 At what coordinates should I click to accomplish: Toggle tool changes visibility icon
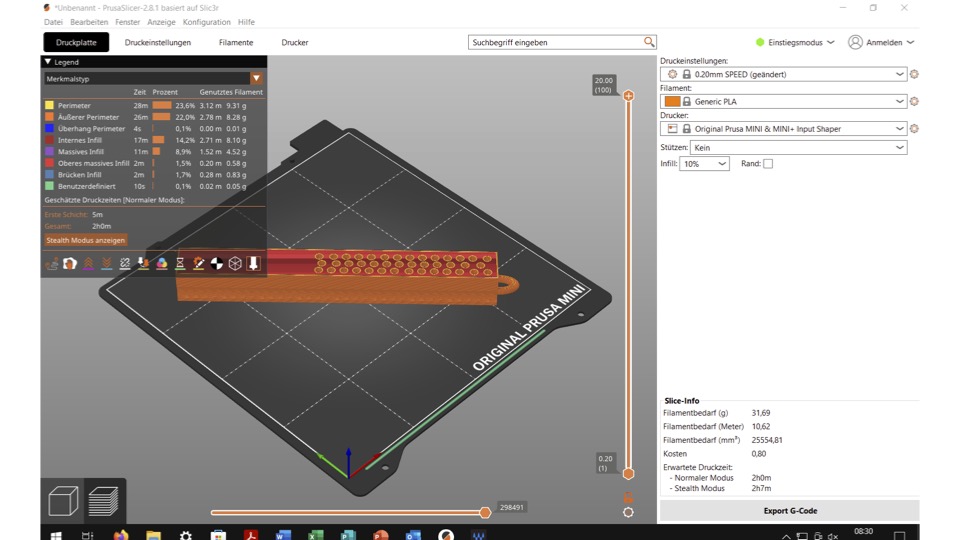(143, 263)
